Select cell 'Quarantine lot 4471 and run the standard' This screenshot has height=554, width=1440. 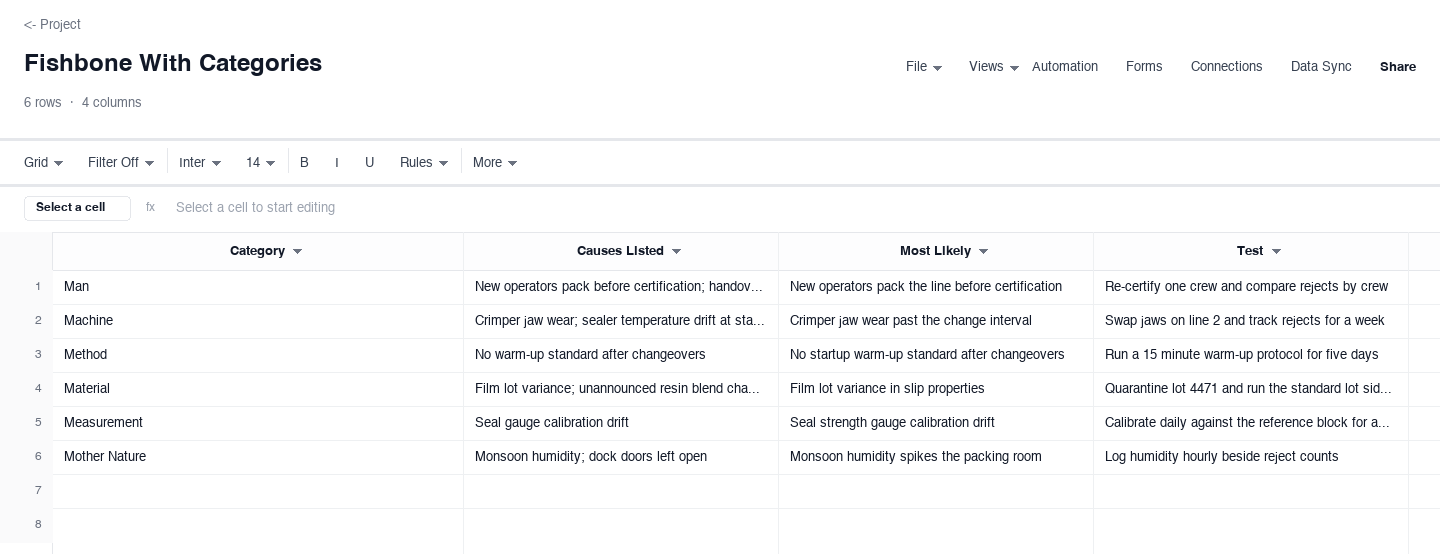[1251, 389]
